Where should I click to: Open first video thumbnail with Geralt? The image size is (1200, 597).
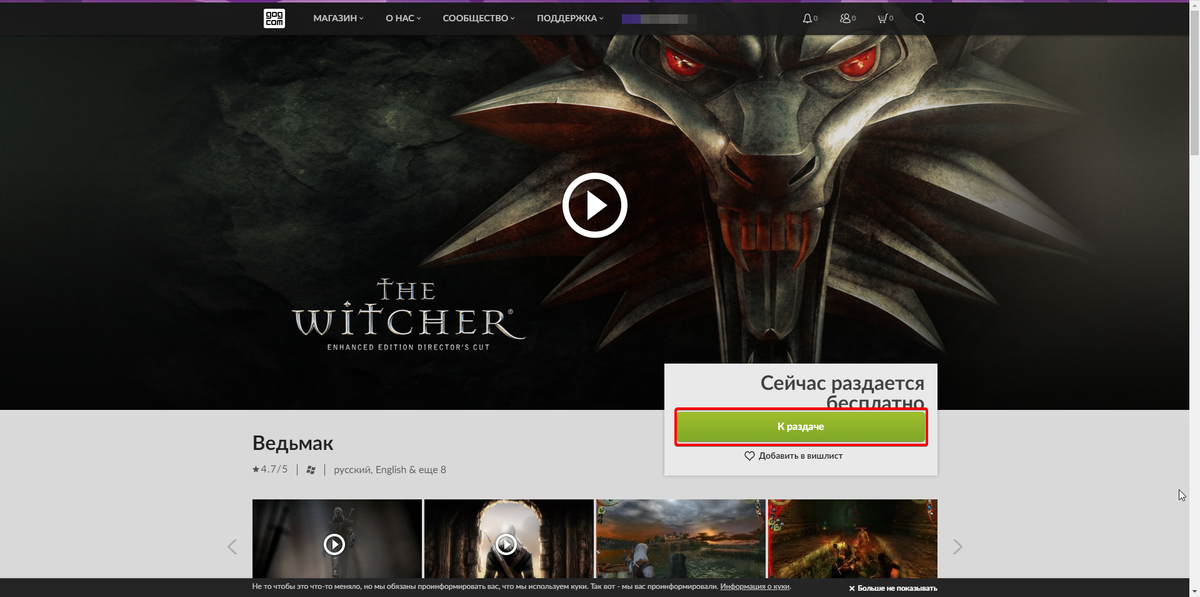click(x=337, y=539)
